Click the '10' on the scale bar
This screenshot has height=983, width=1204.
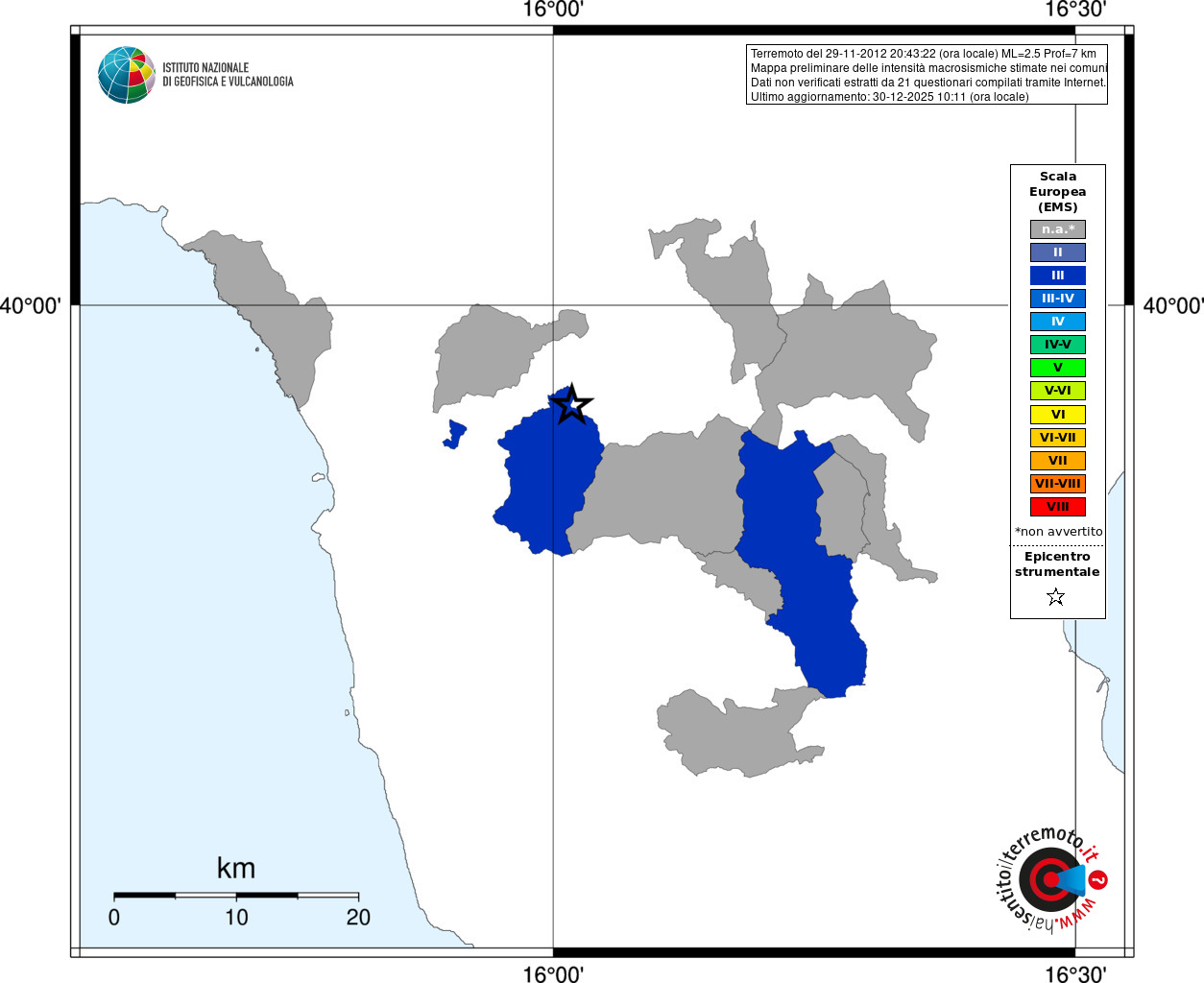(x=236, y=917)
